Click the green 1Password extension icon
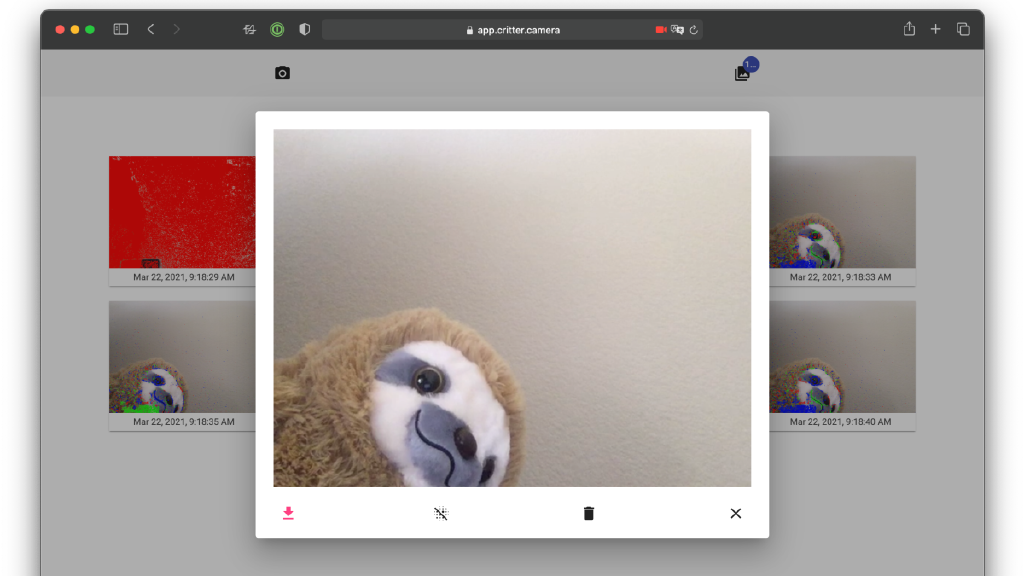This screenshot has height=576, width=1024. pos(277,30)
